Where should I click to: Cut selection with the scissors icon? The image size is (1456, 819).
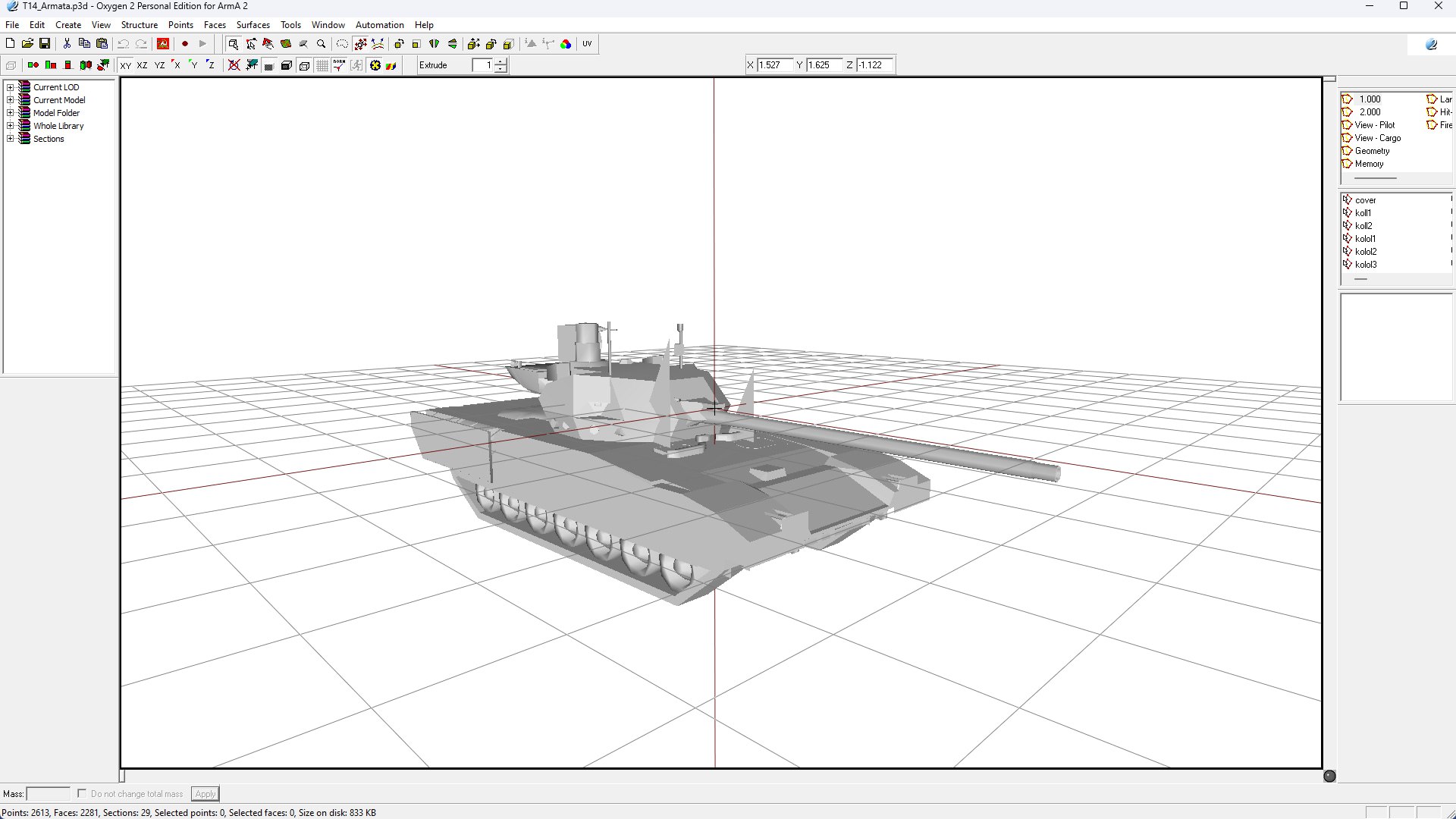point(67,44)
